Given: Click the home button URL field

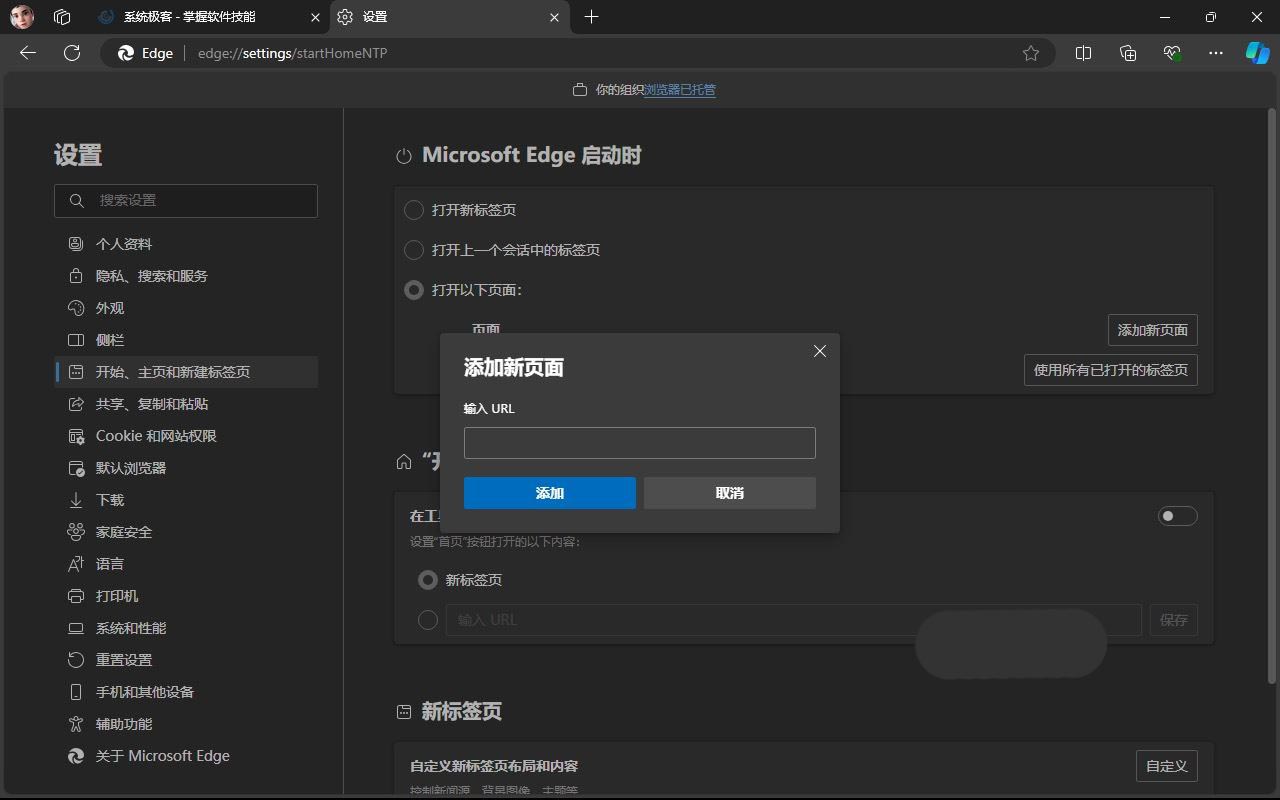Looking at the screenshot, I should pos(794,620).
